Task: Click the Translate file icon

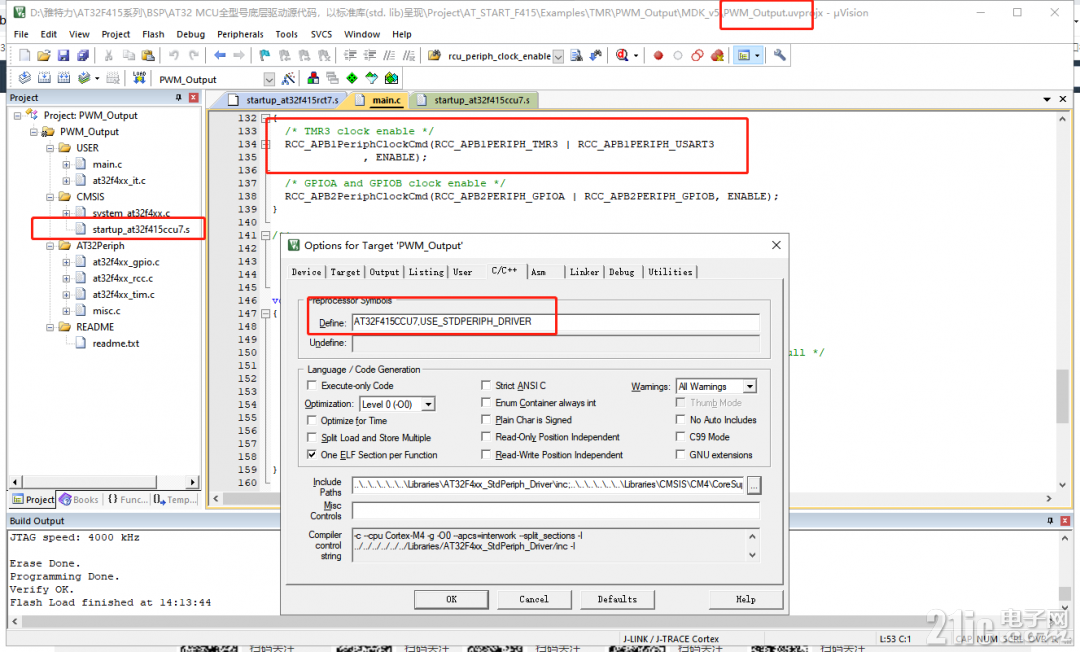Action: pyautogui.click(x=25, y=78)
